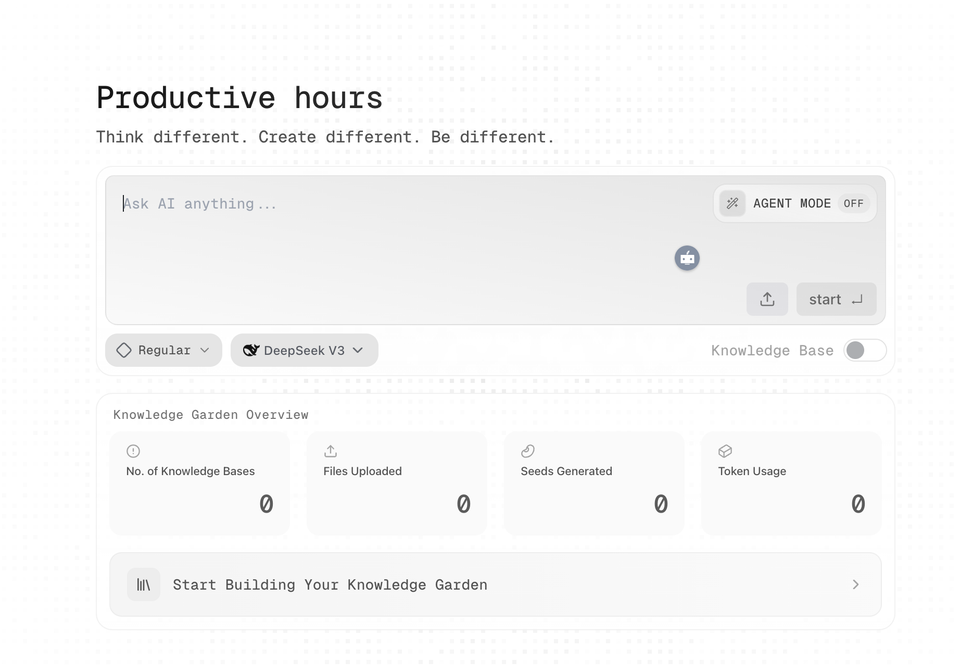Click the cube icon on Token Usage card
960x667 pixels.
click(725, 451)
